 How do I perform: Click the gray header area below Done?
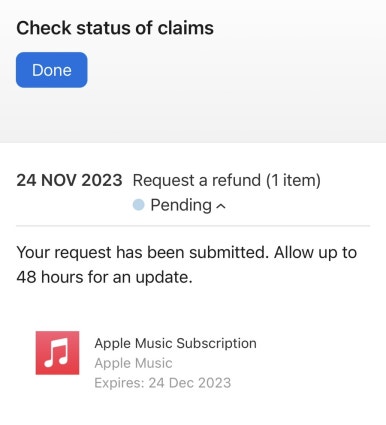click(193, 115)
